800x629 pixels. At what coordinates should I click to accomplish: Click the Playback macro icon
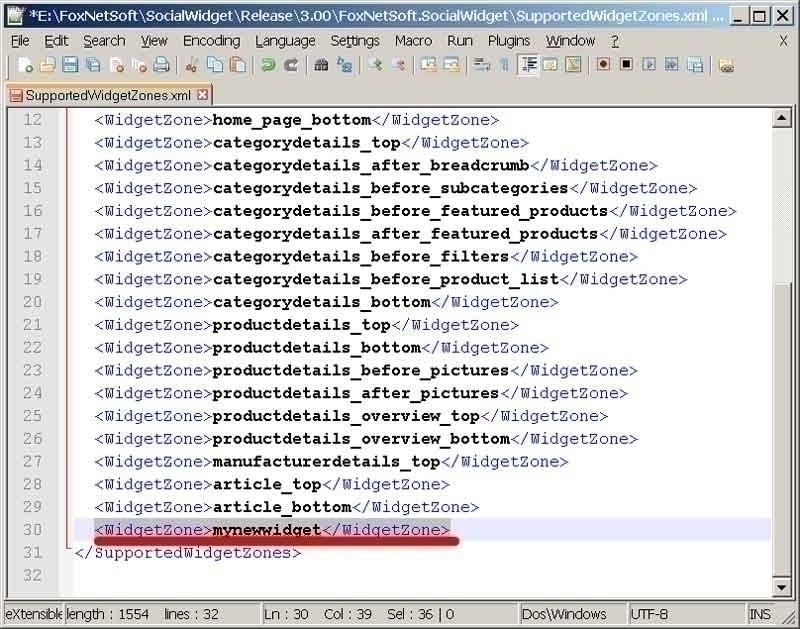point(649,65)
